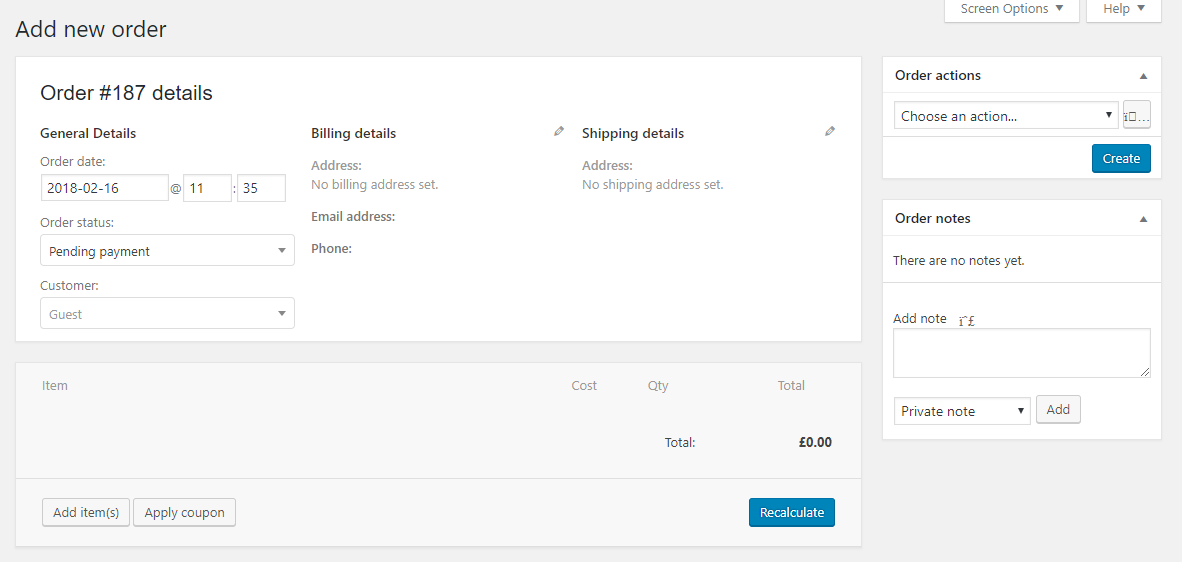This screenshot has height=562, width=1182.
Task: Click the Create order button
Action: [1121, 158]
